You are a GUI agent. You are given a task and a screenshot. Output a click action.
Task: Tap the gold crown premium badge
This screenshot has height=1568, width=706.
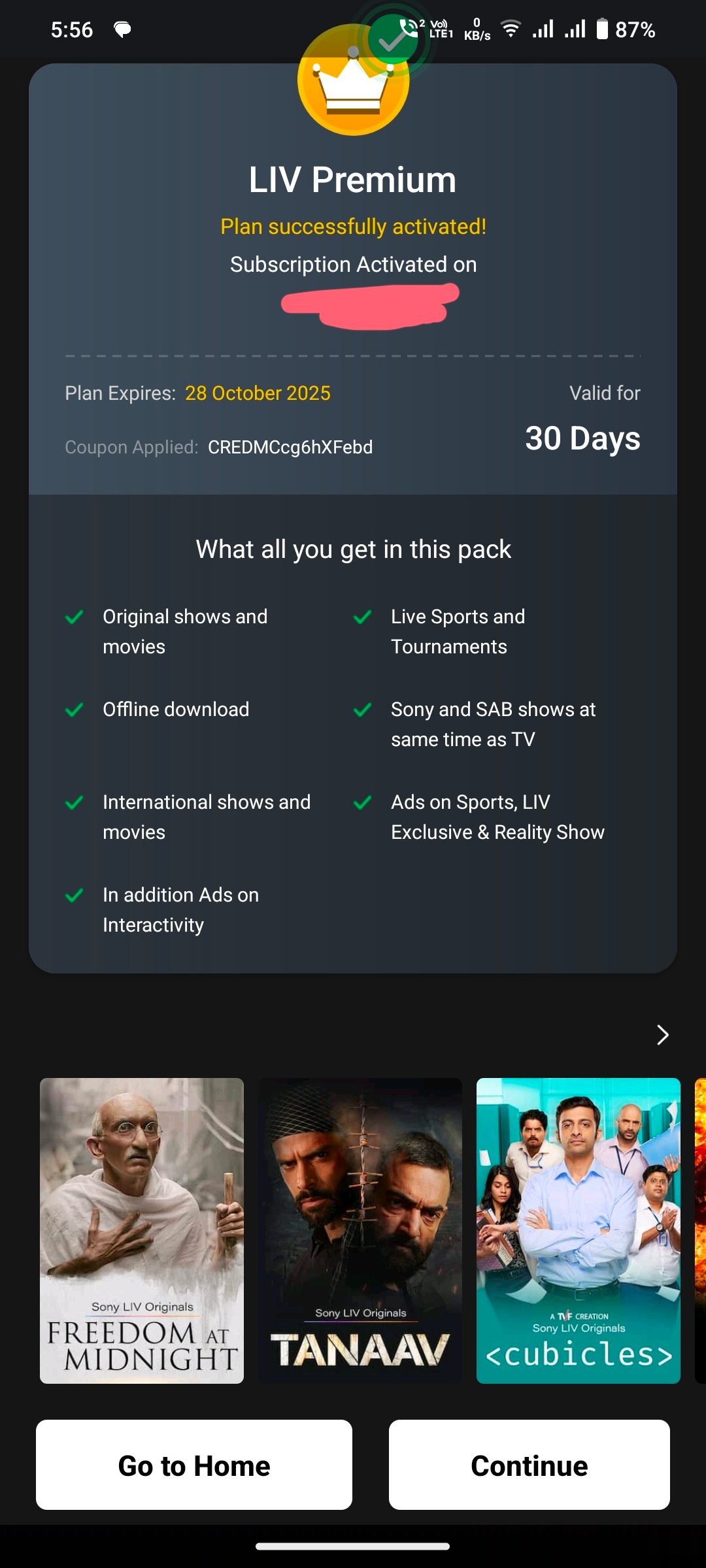pyautogui.click(x=353, y=80)
